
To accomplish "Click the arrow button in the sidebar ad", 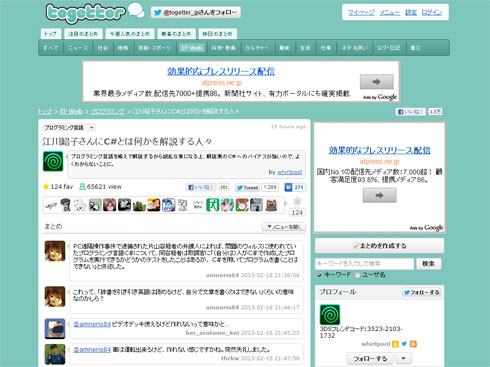I will [380, 195].
